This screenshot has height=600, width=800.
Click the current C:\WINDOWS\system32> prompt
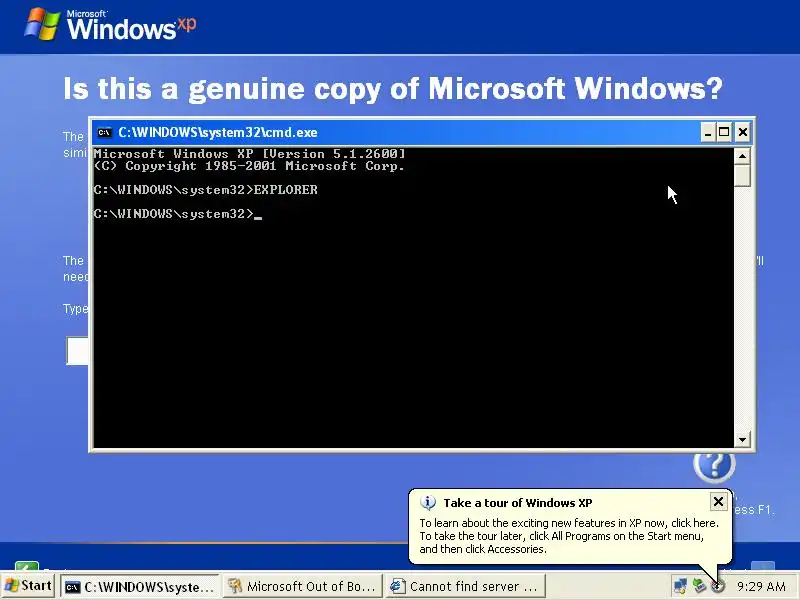173,214
